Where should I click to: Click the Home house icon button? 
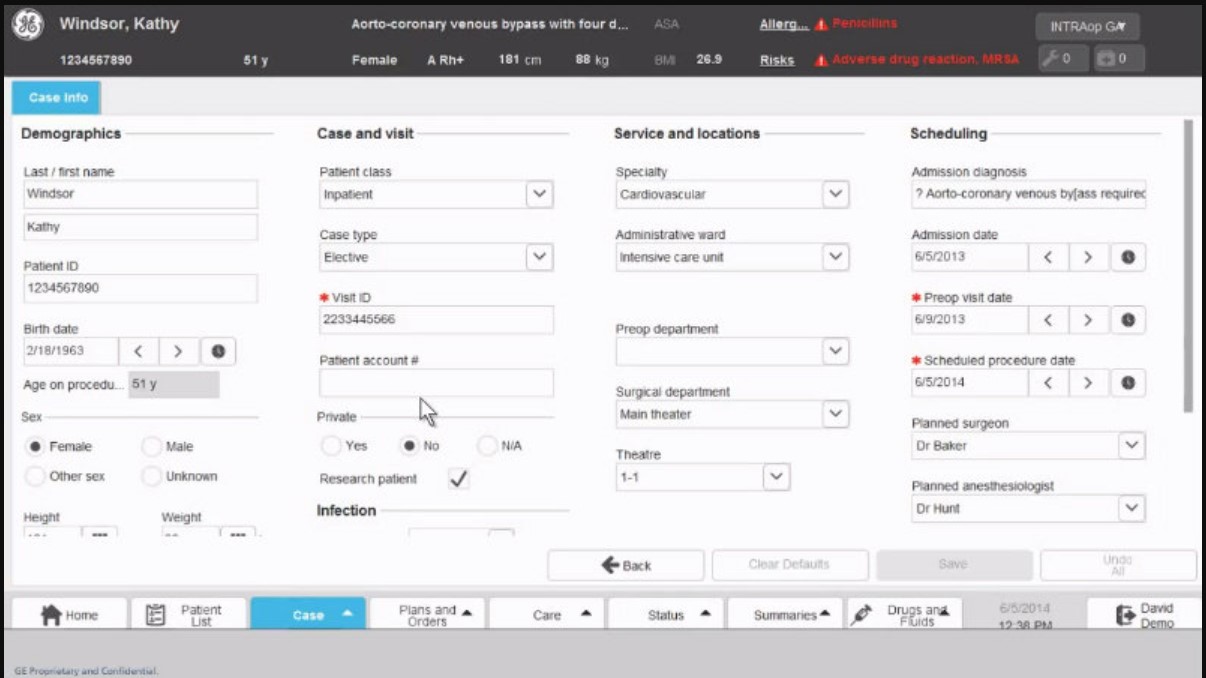pyautogui.click(x=69, y=615)
